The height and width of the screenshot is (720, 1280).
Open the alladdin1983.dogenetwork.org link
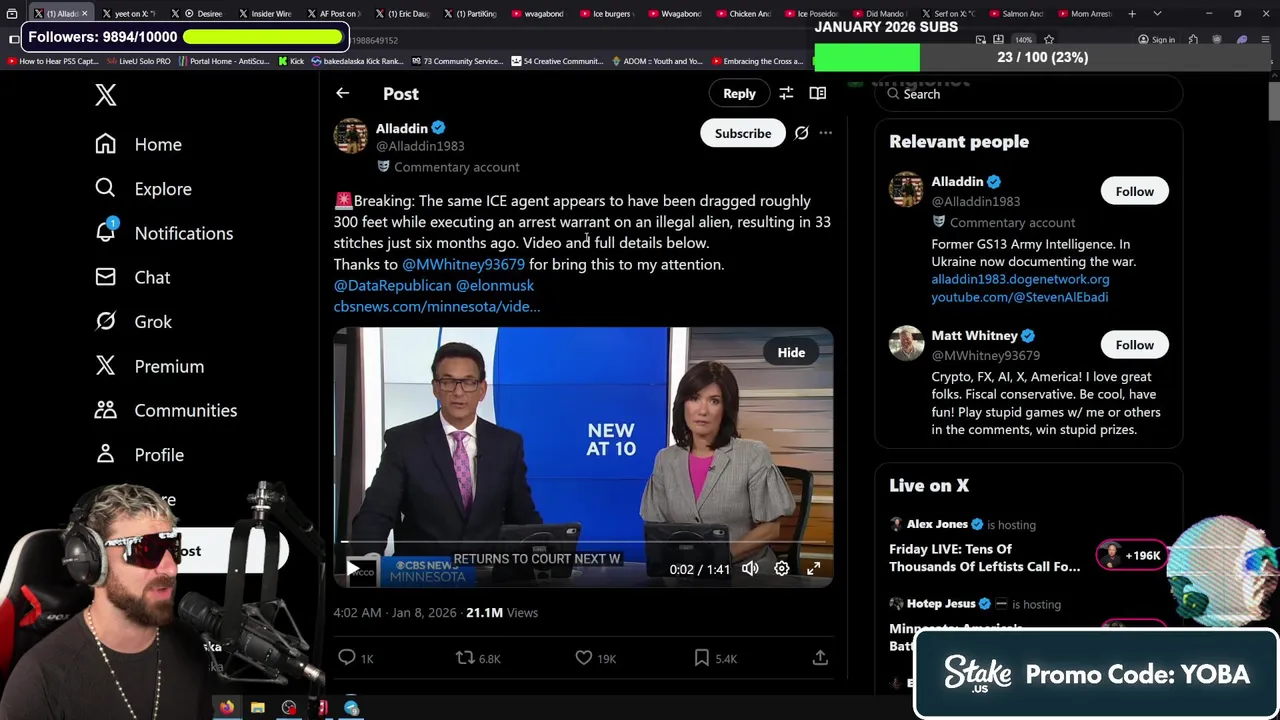point(1020,279)
